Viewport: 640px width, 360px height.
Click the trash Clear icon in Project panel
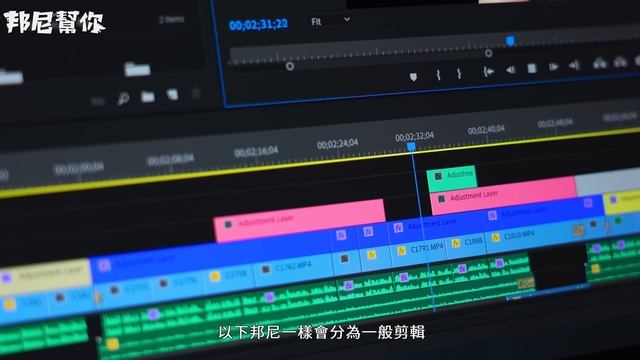tap(196, 93)
